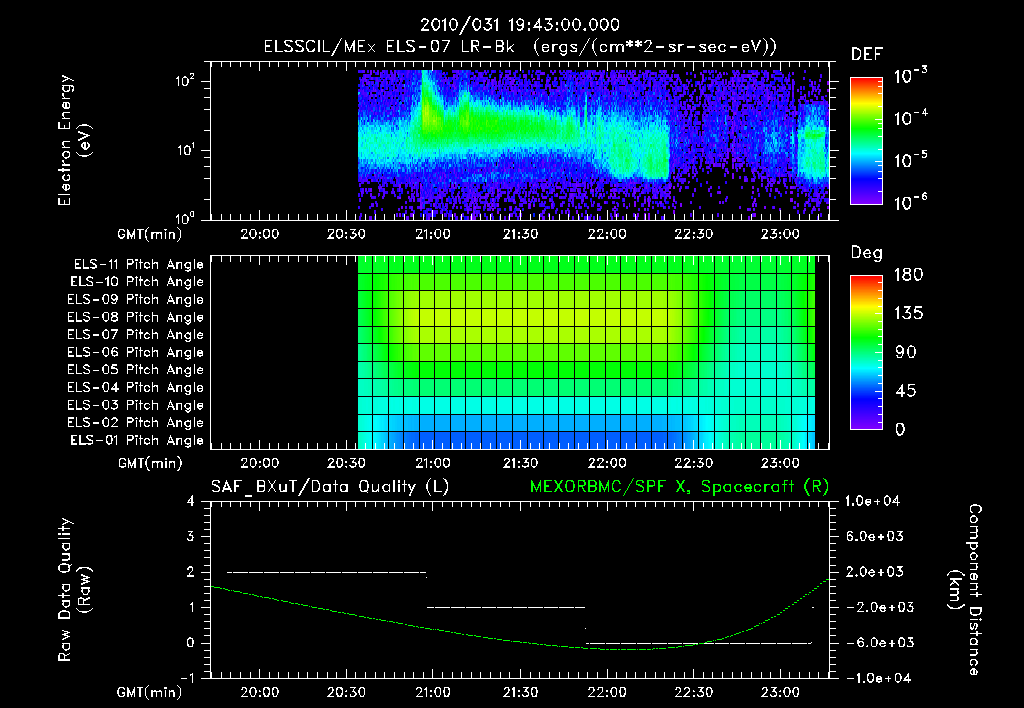
Task: Click the 10^-3 value on the DEF scale
Action: tap(910, 76)
